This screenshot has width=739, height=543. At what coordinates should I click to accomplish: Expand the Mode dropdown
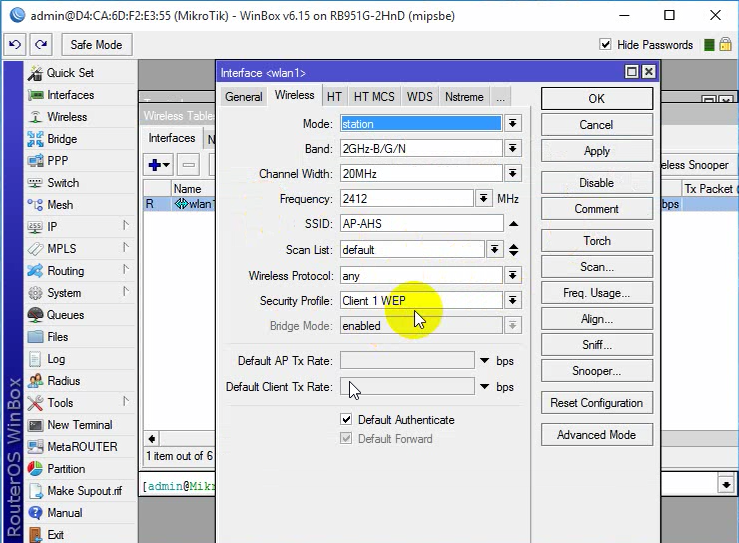[x=512, y=123]
